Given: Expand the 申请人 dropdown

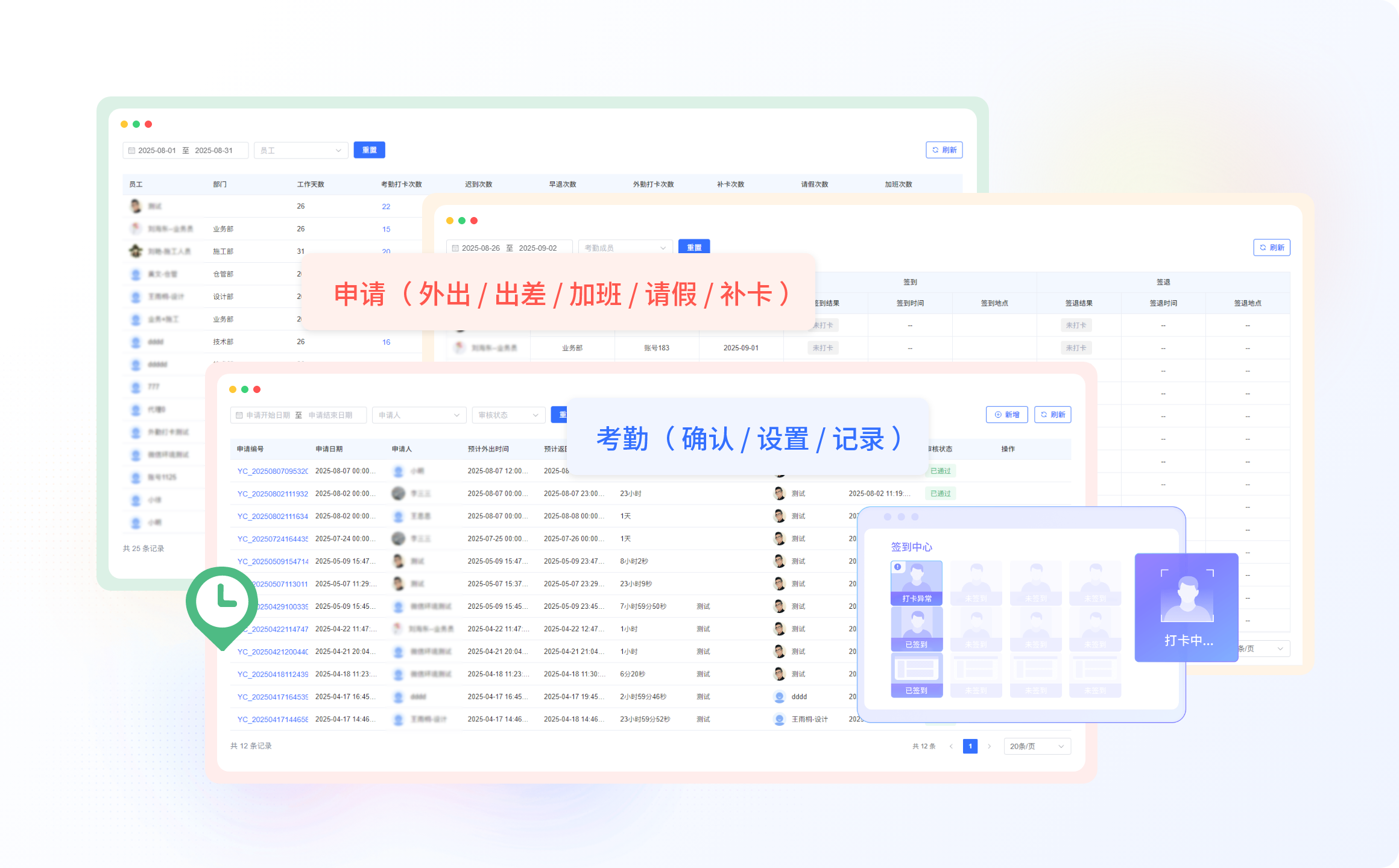Looking at the screenshot, I should pos(418,415).
